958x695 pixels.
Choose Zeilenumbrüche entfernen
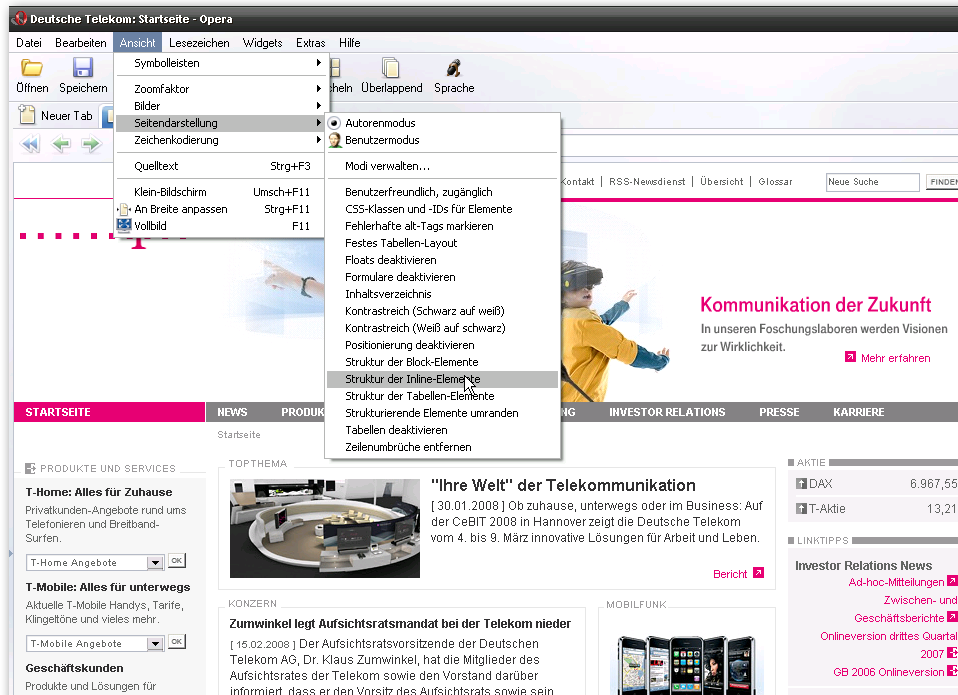[x=443, y=447]
